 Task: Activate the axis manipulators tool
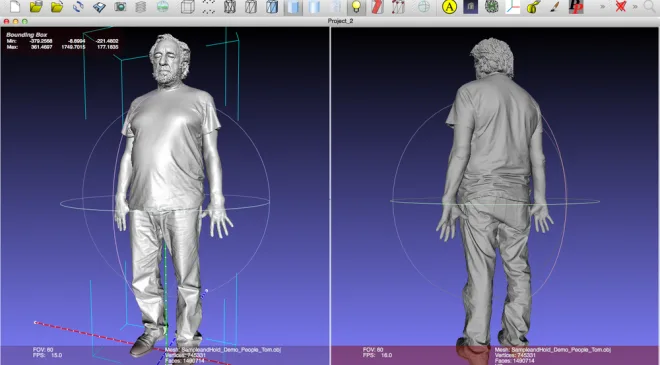(x=513, y=7)
